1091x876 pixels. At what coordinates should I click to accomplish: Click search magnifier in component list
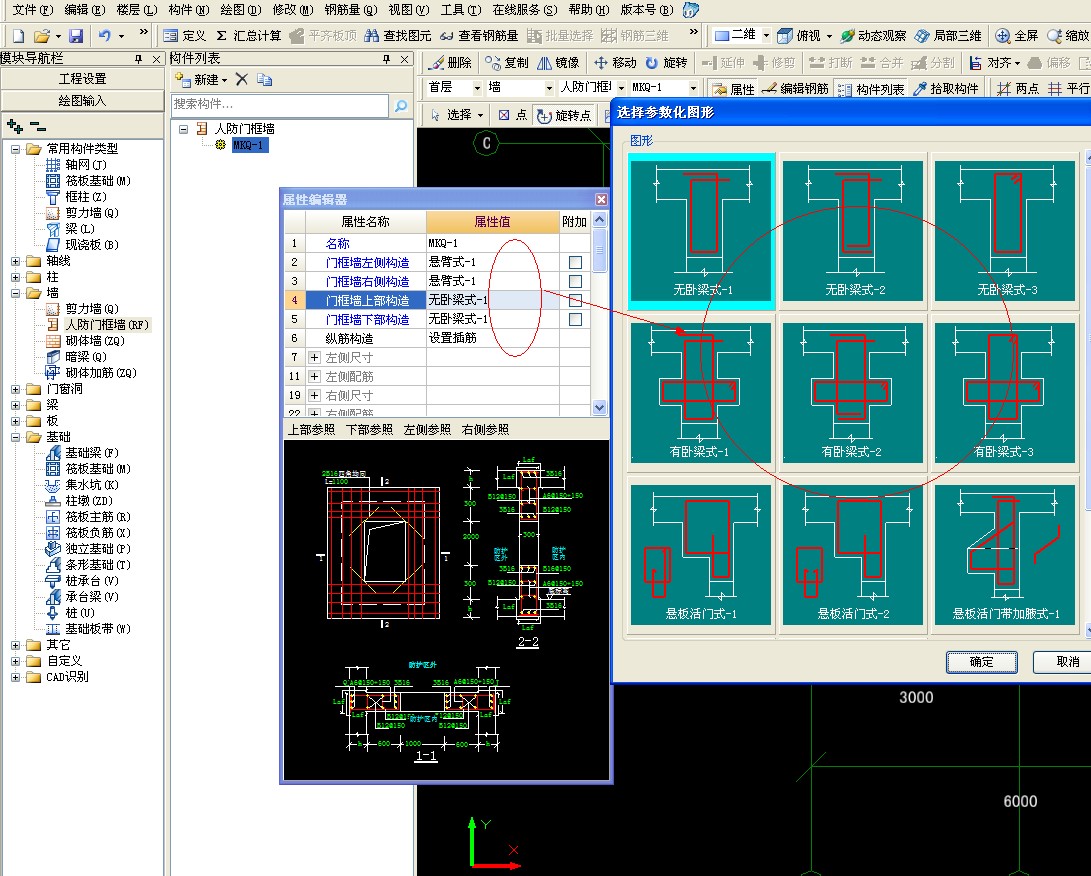tap(401, 106)
